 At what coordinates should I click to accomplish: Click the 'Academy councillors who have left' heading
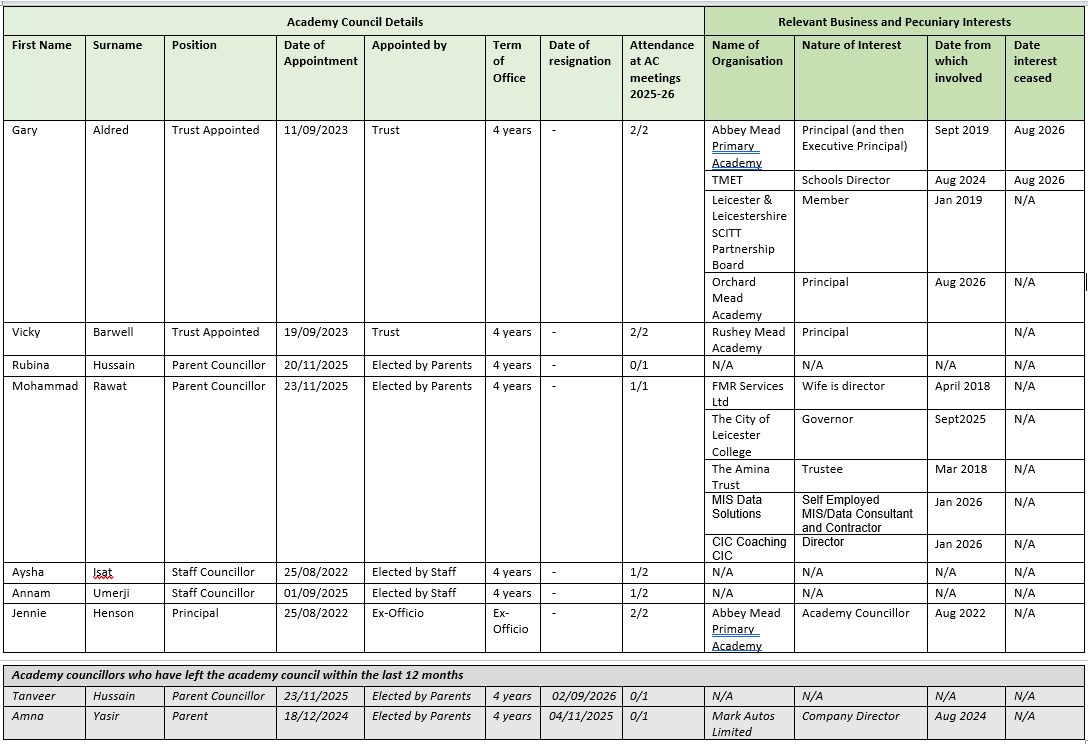pyautogui.click(x=237, y=675)
